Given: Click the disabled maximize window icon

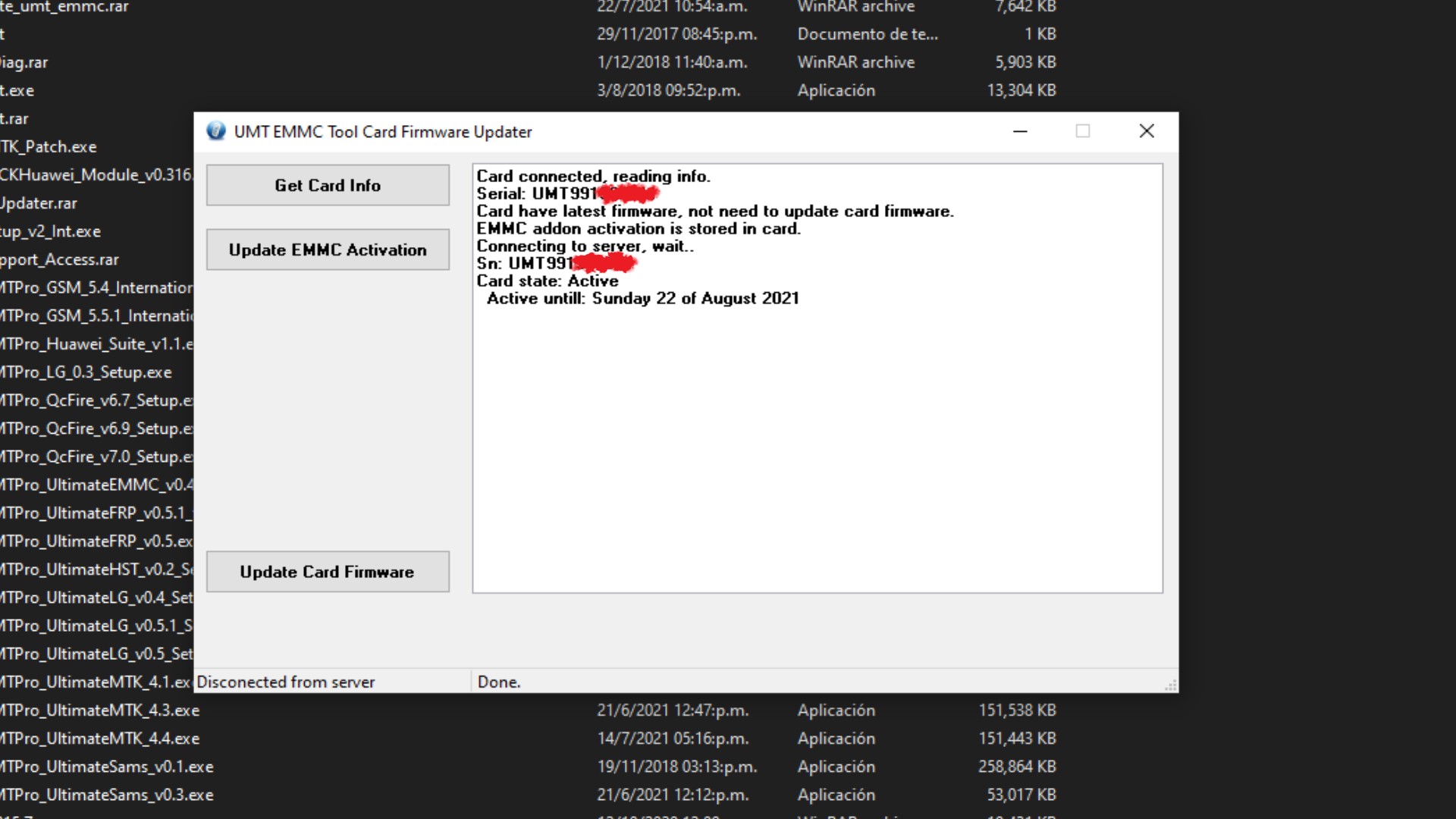Looking at the screenshot, I should point(1083,131).
